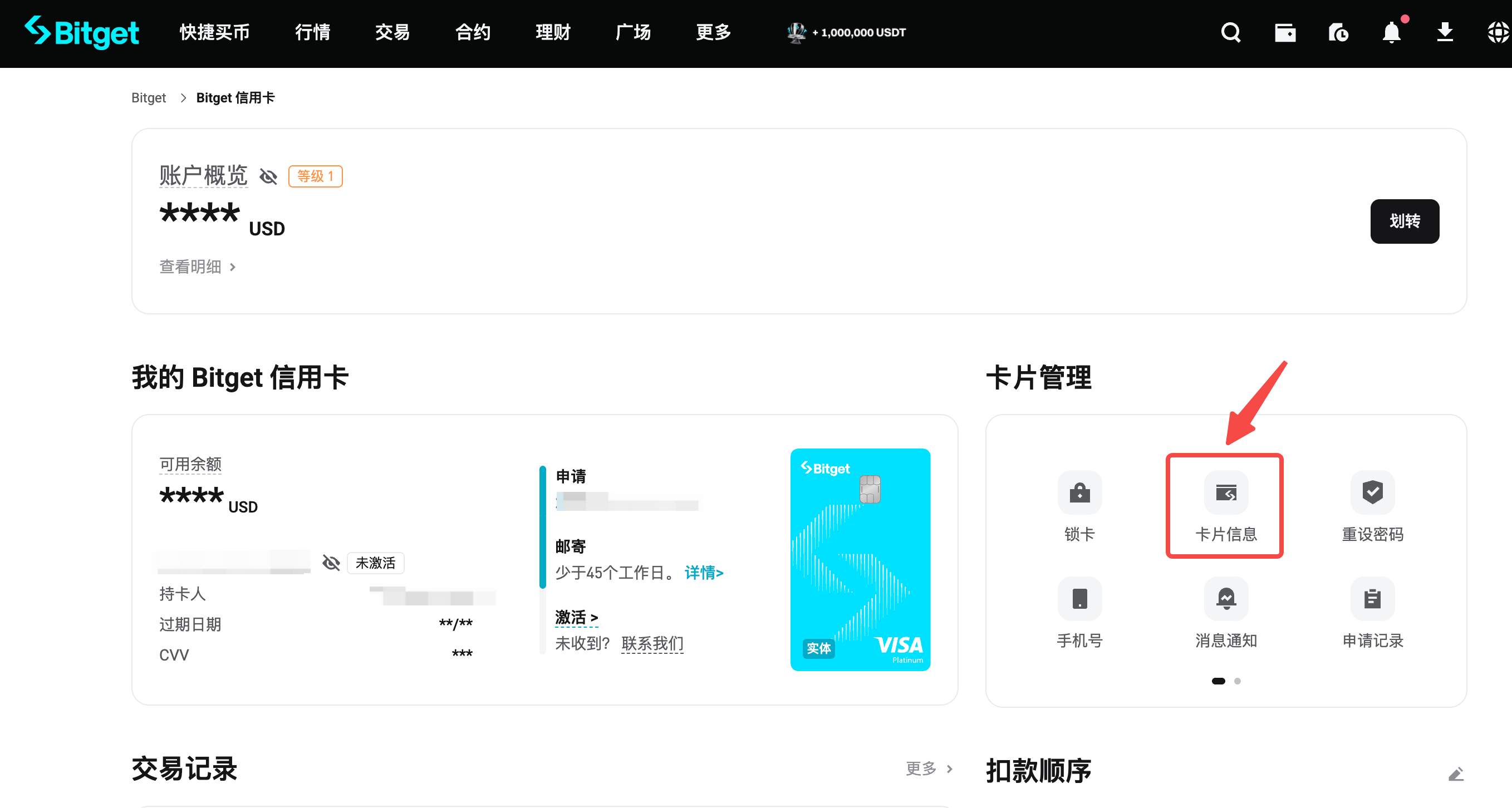
Task: Open 消息通知 message notification icon
Action: coord(1224,599)
